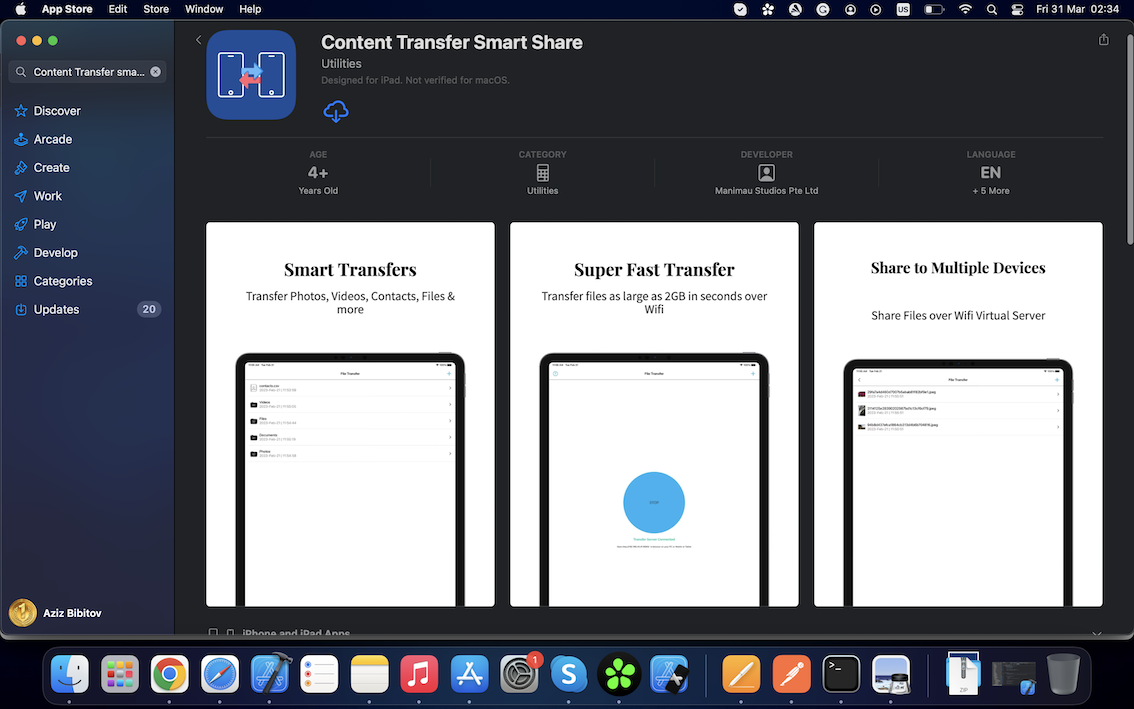Click the Utilities category calculator icon
Screen dimensions: 1134x709
point(542,173)
